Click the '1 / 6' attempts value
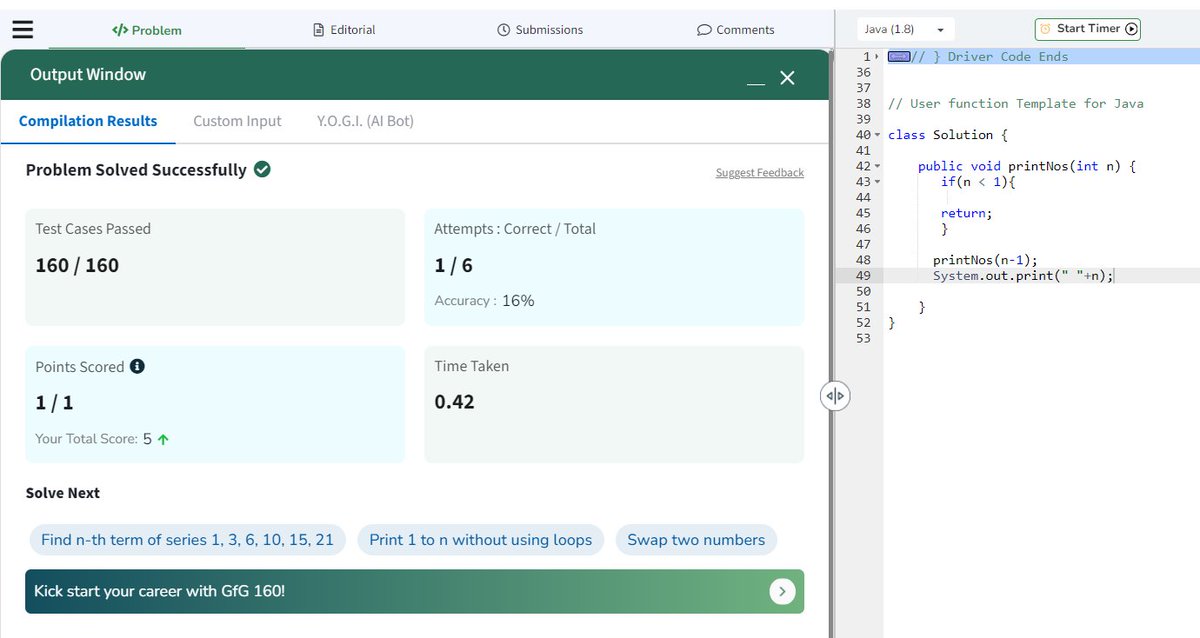Viewport: 1200px width, 638px height. tap(454, 265)
